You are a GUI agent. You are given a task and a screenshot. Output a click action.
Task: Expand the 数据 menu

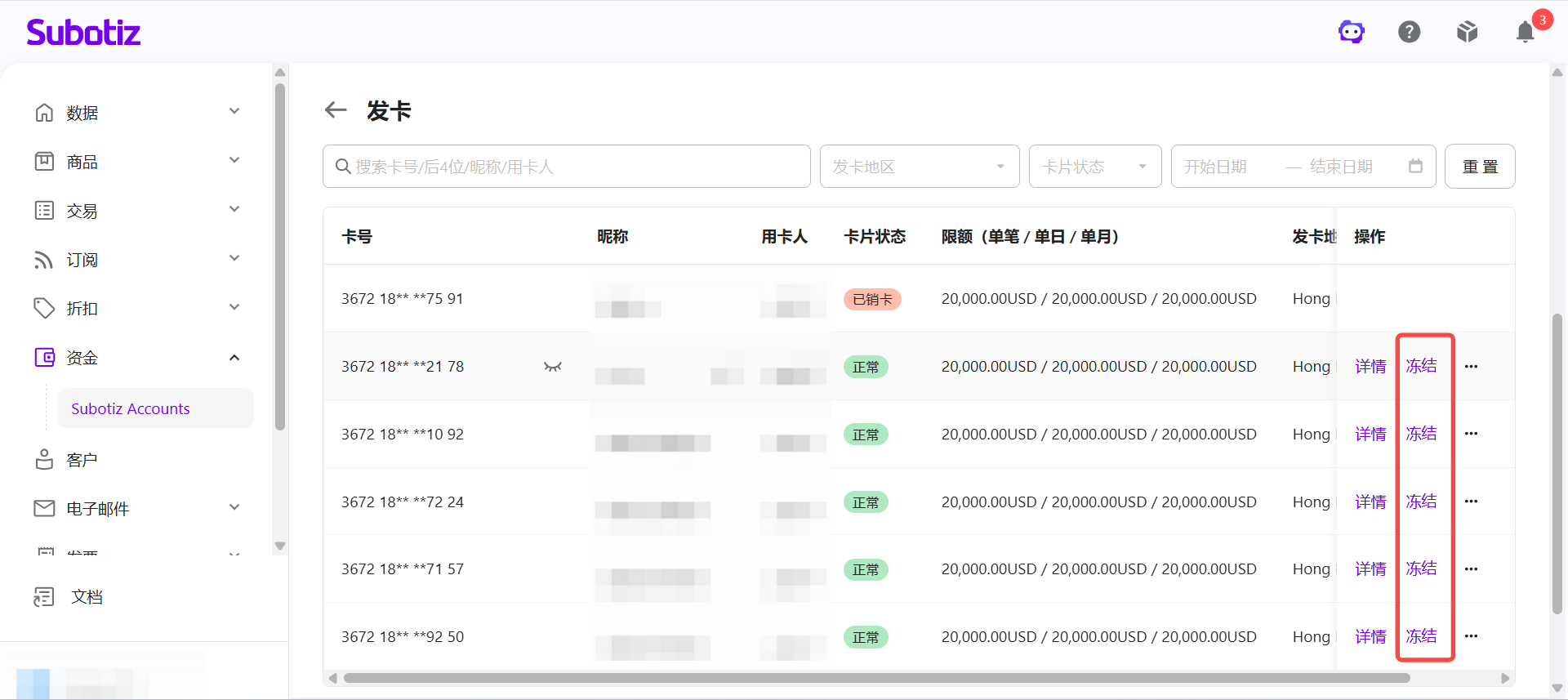click(234, 111)
